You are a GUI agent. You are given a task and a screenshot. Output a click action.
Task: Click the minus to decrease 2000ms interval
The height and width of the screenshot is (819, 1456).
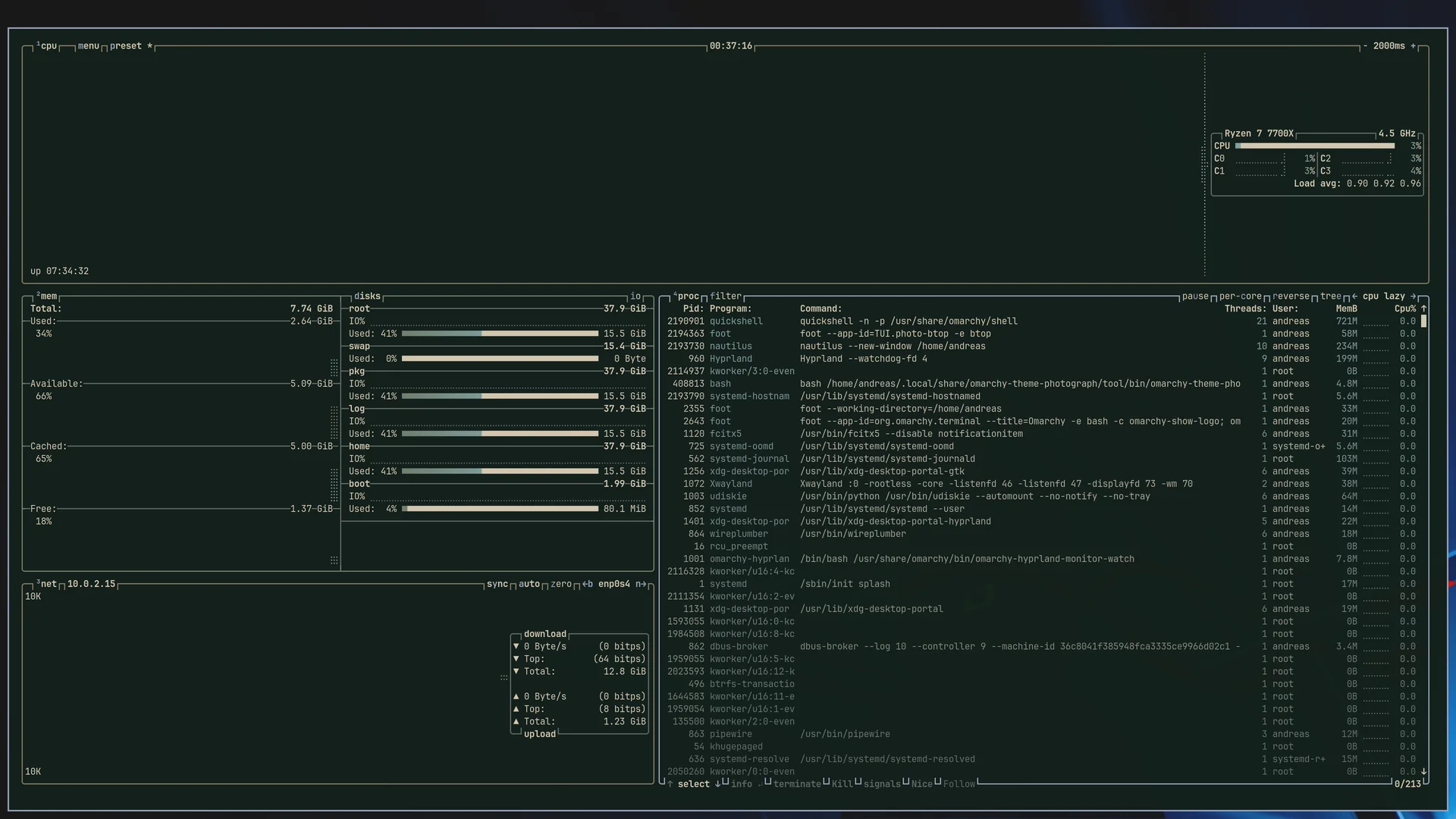1365,46
